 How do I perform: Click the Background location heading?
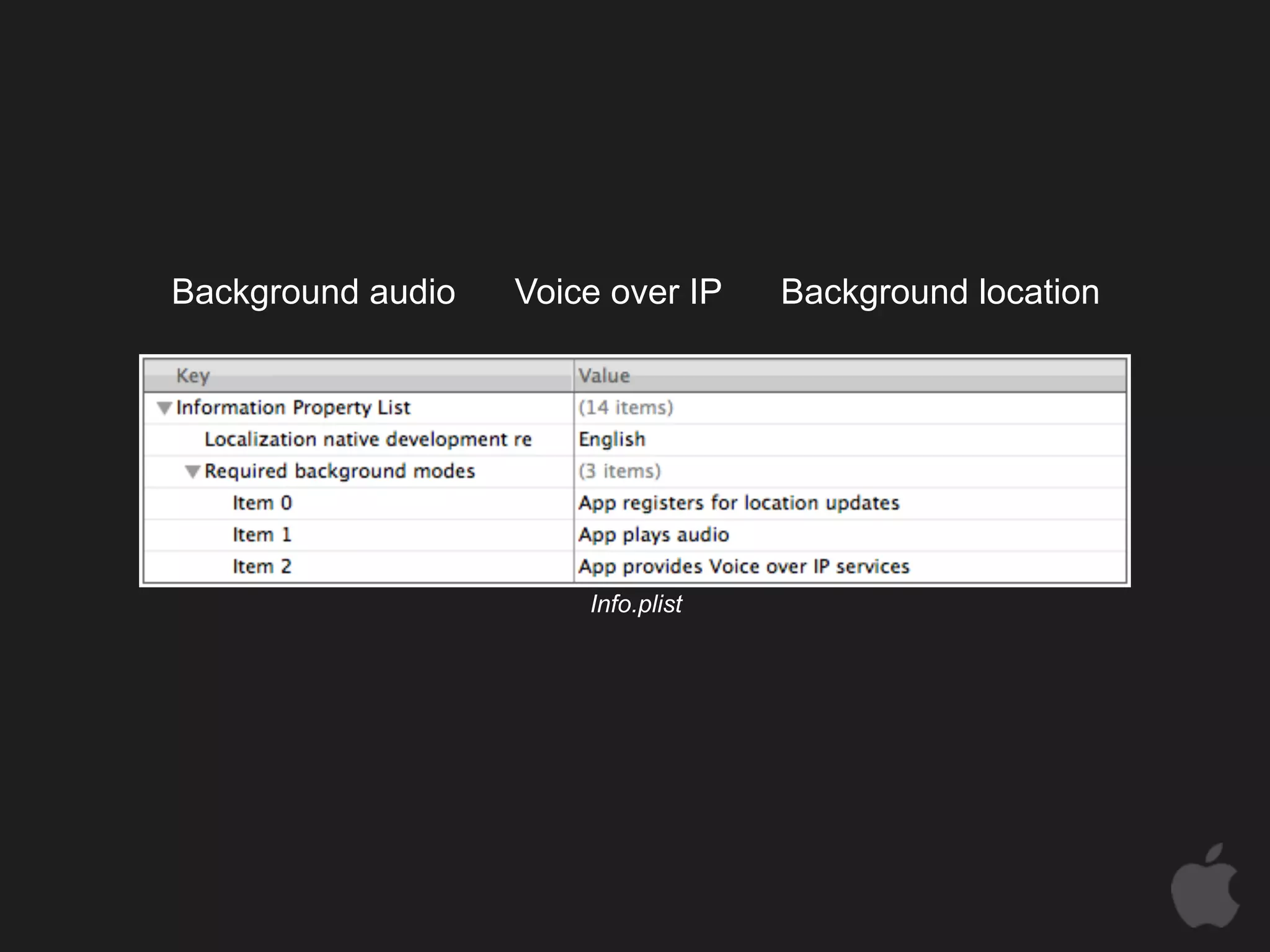(940, 293)
